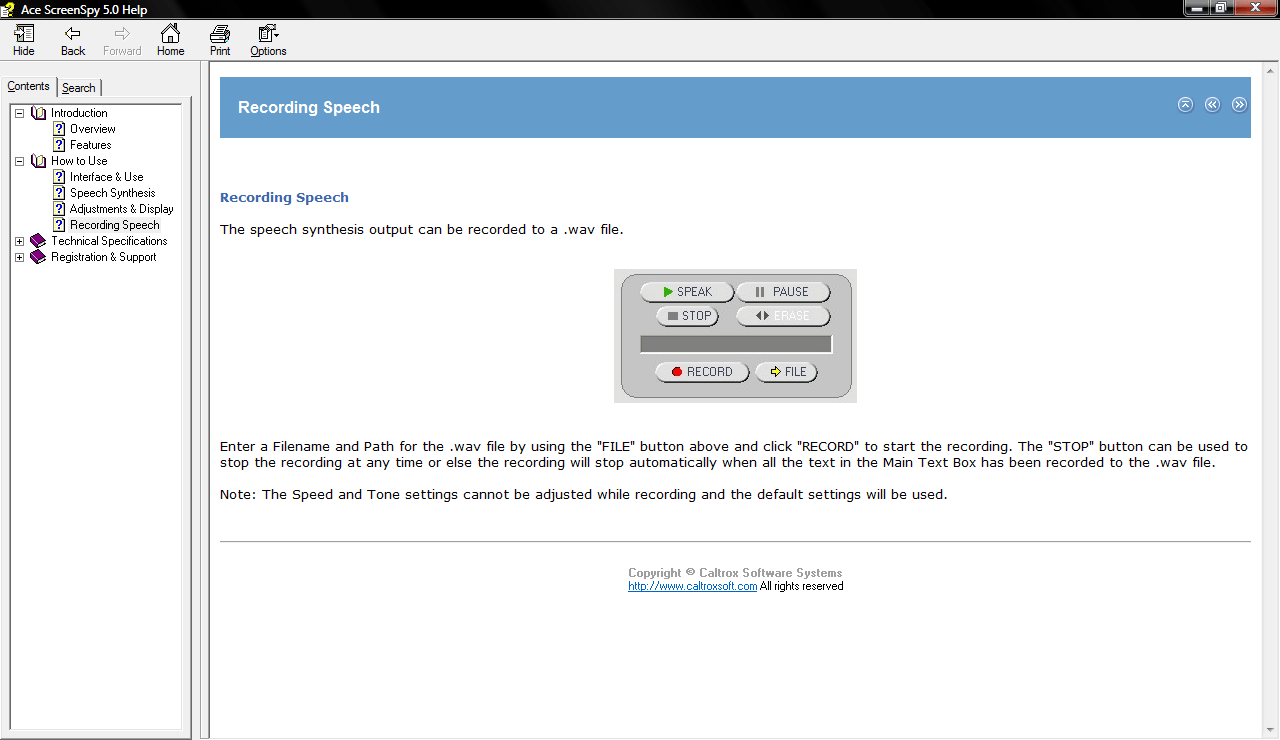Viewport: 1280px width, 740px height.
Task: Click the FILE button in the image
Action: [786, 372]
